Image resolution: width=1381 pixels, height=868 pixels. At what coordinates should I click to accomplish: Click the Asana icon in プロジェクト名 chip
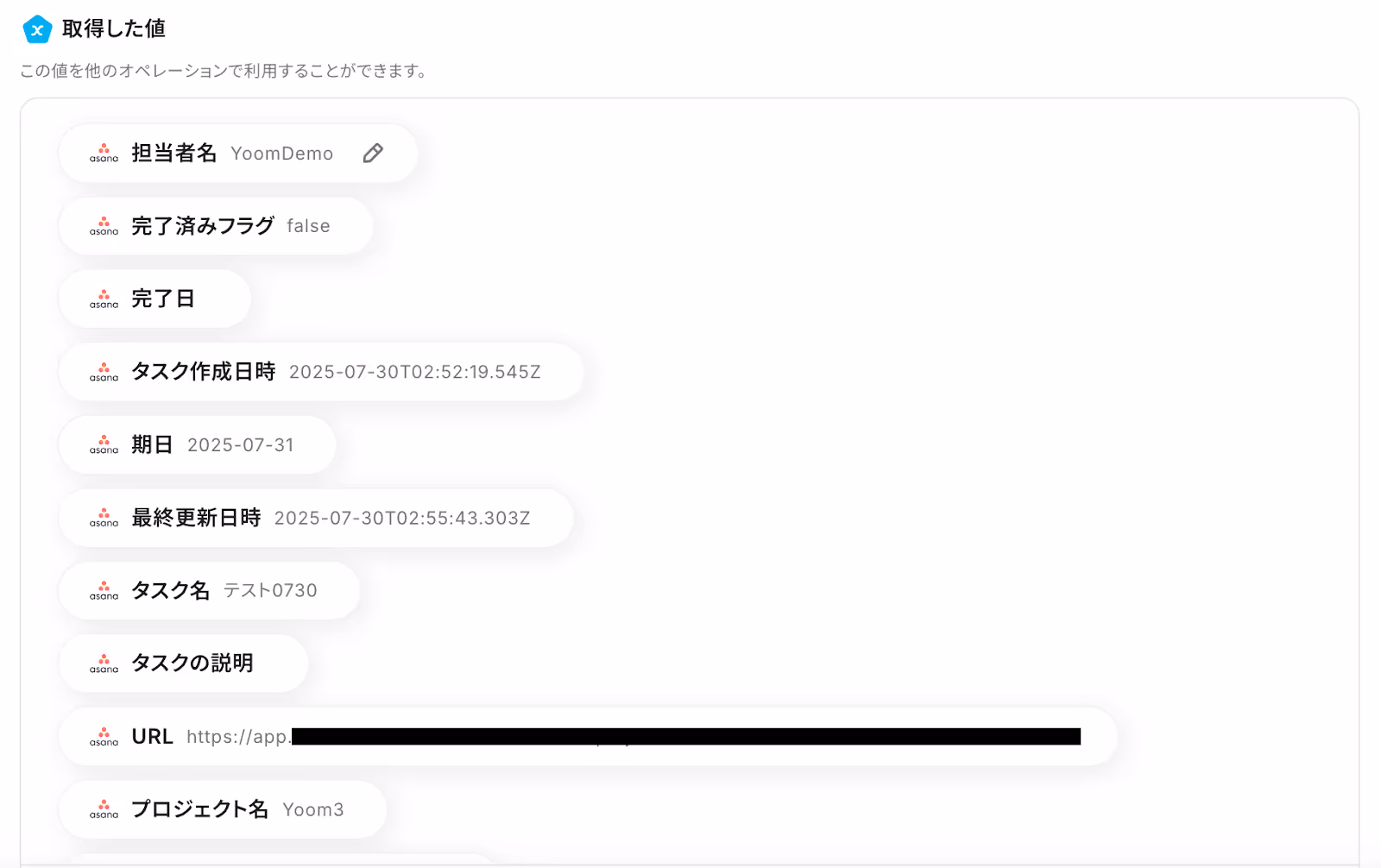click(104, 809)
